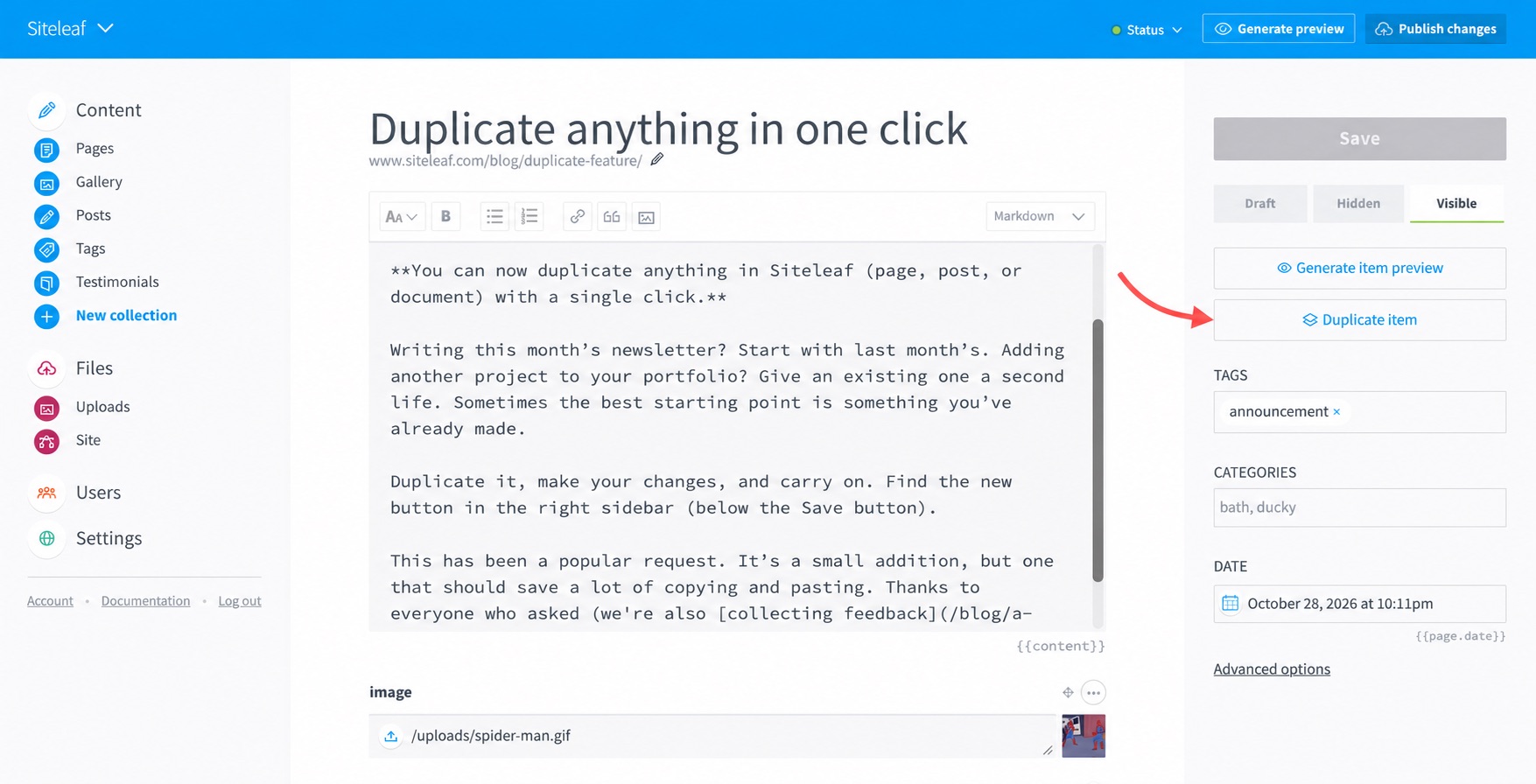
Task: Add a New collection
Action: pos(105,316)
